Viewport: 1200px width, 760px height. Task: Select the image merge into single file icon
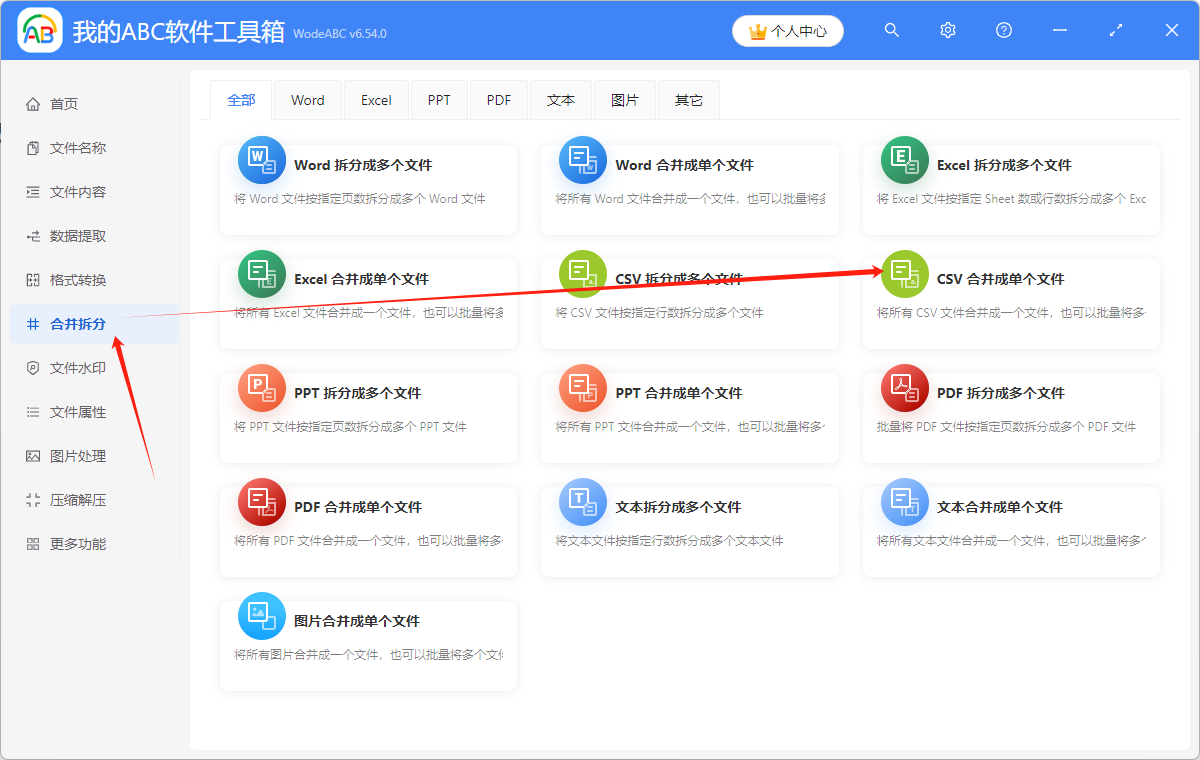tap(262, 617)
